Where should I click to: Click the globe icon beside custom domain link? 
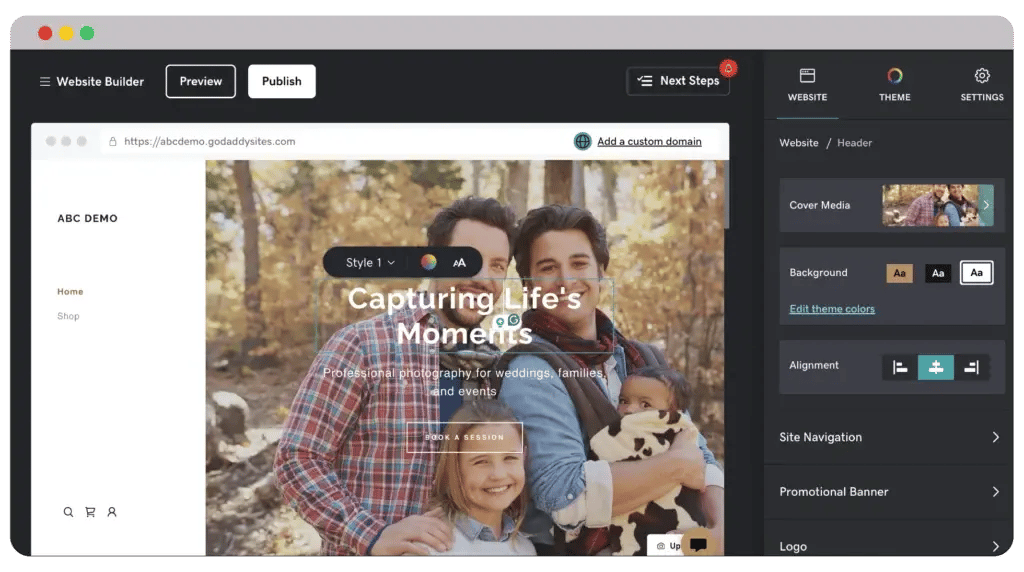coord(583,142)
